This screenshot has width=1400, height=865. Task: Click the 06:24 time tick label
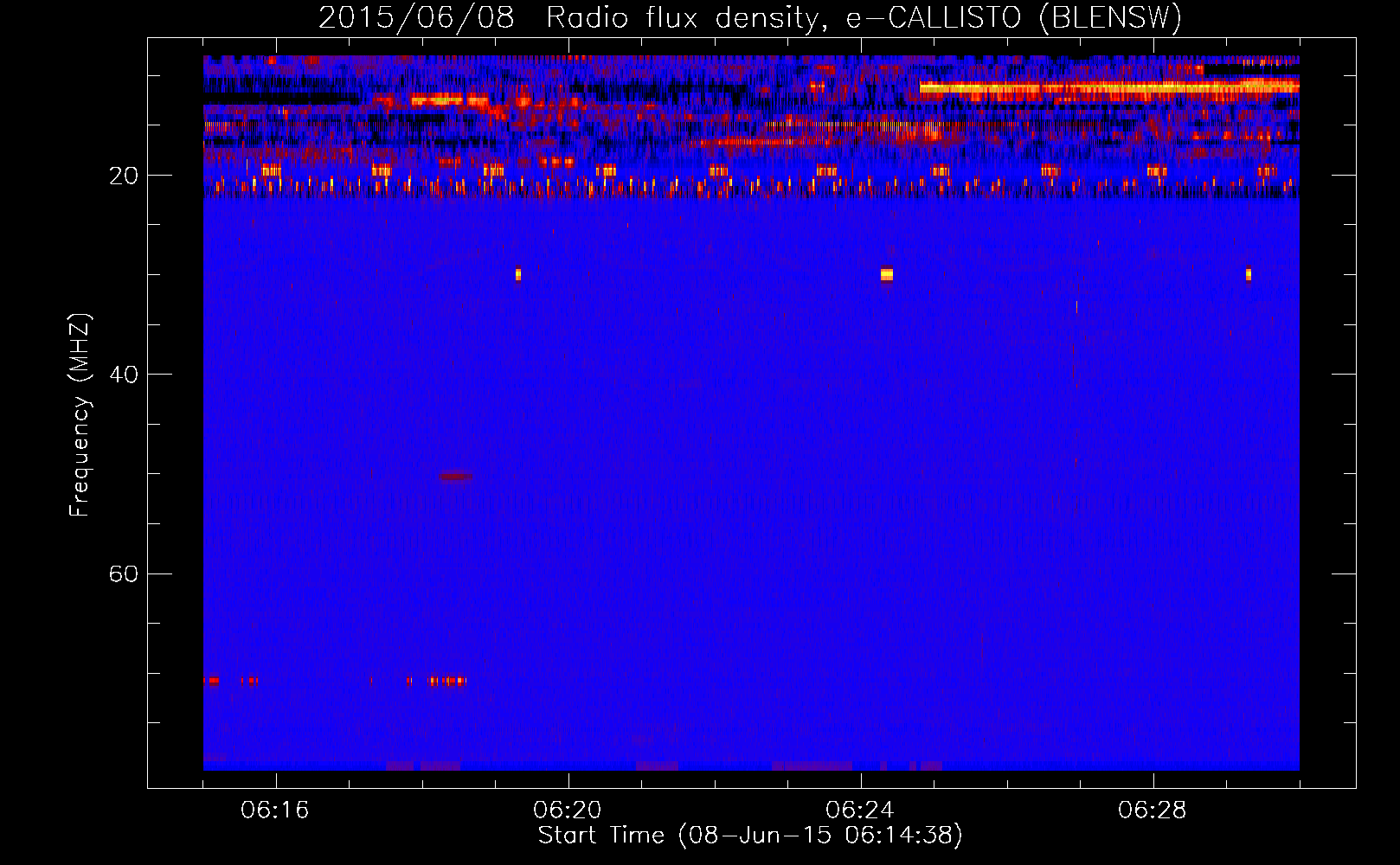pyautogui.click(x=860, y=811)
